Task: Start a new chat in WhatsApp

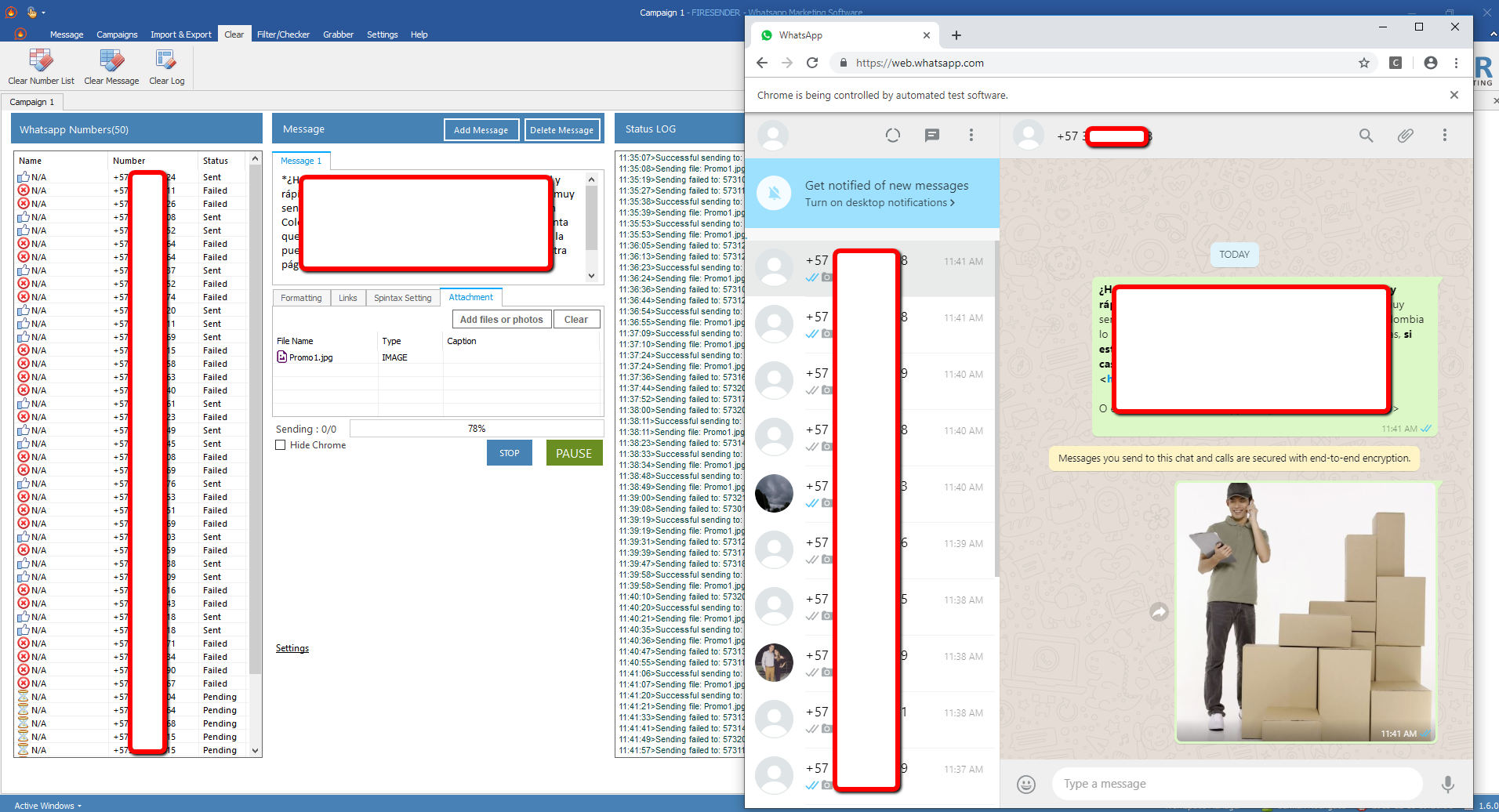Action: coord(931,136)
